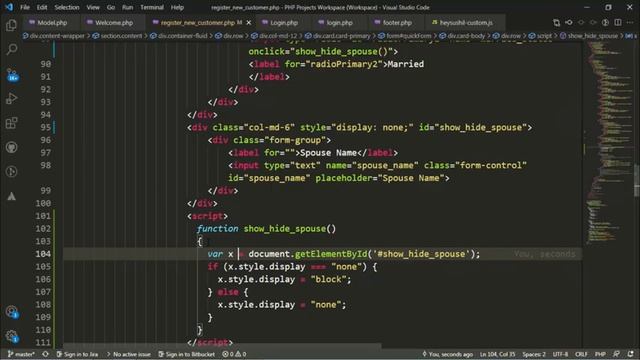
Task: Open the Go menu
Action: click(x=111, y=7)
